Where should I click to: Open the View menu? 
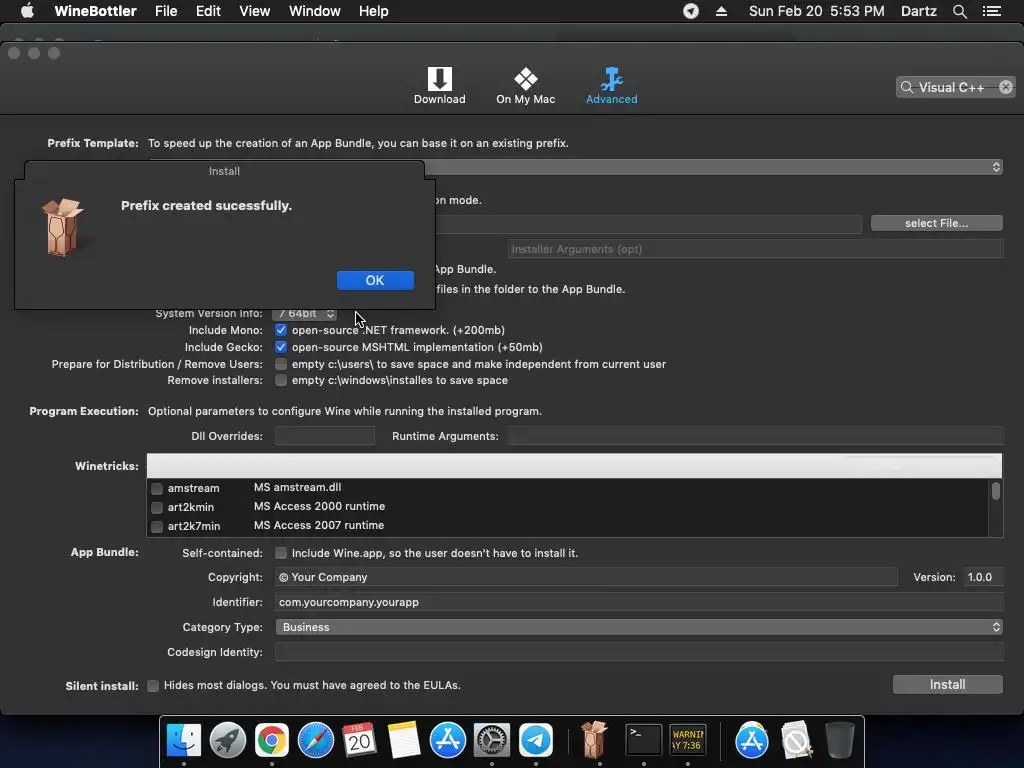[x=255, y=11]
